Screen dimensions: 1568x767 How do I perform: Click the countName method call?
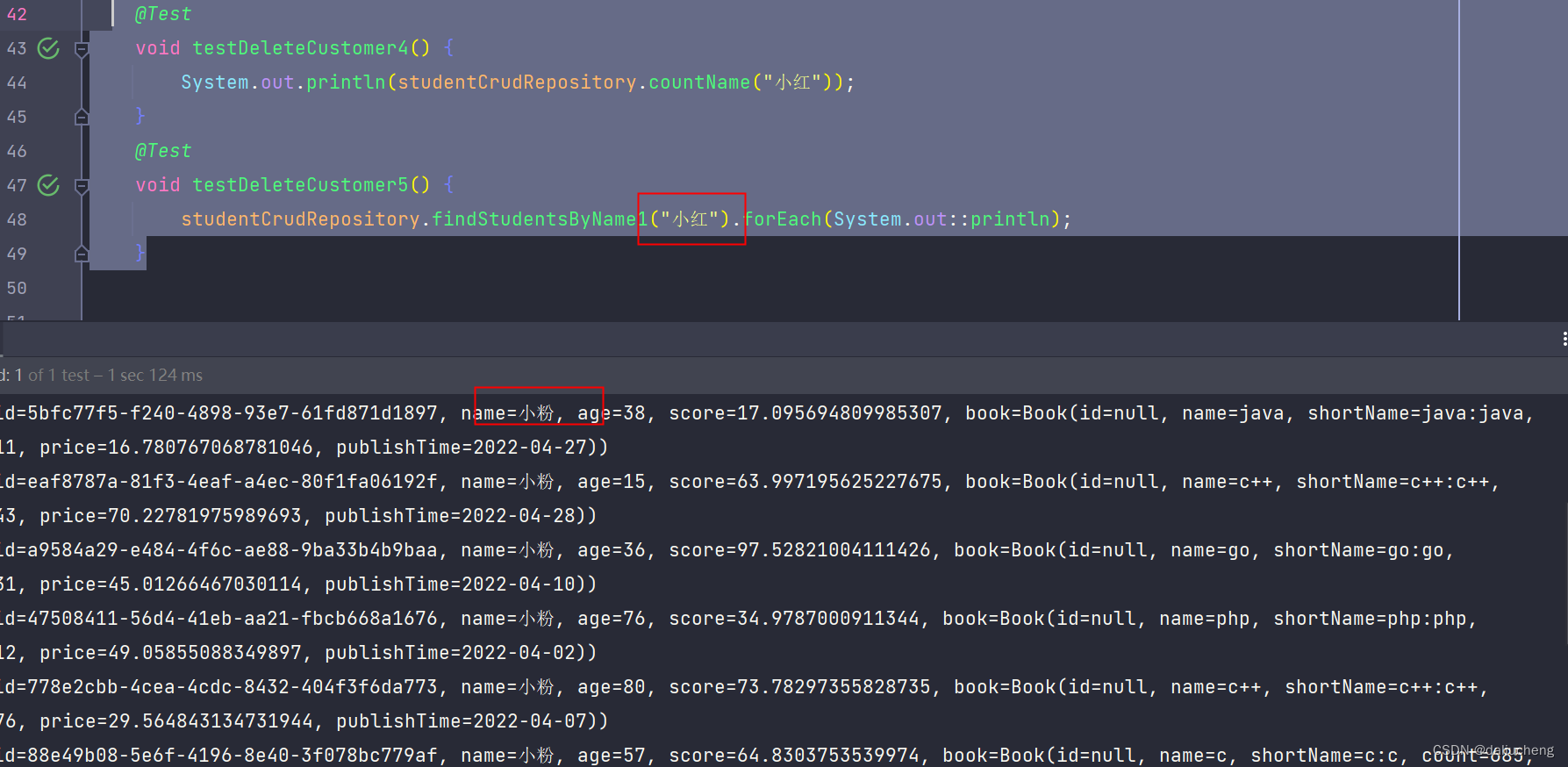tap(699, 82)
